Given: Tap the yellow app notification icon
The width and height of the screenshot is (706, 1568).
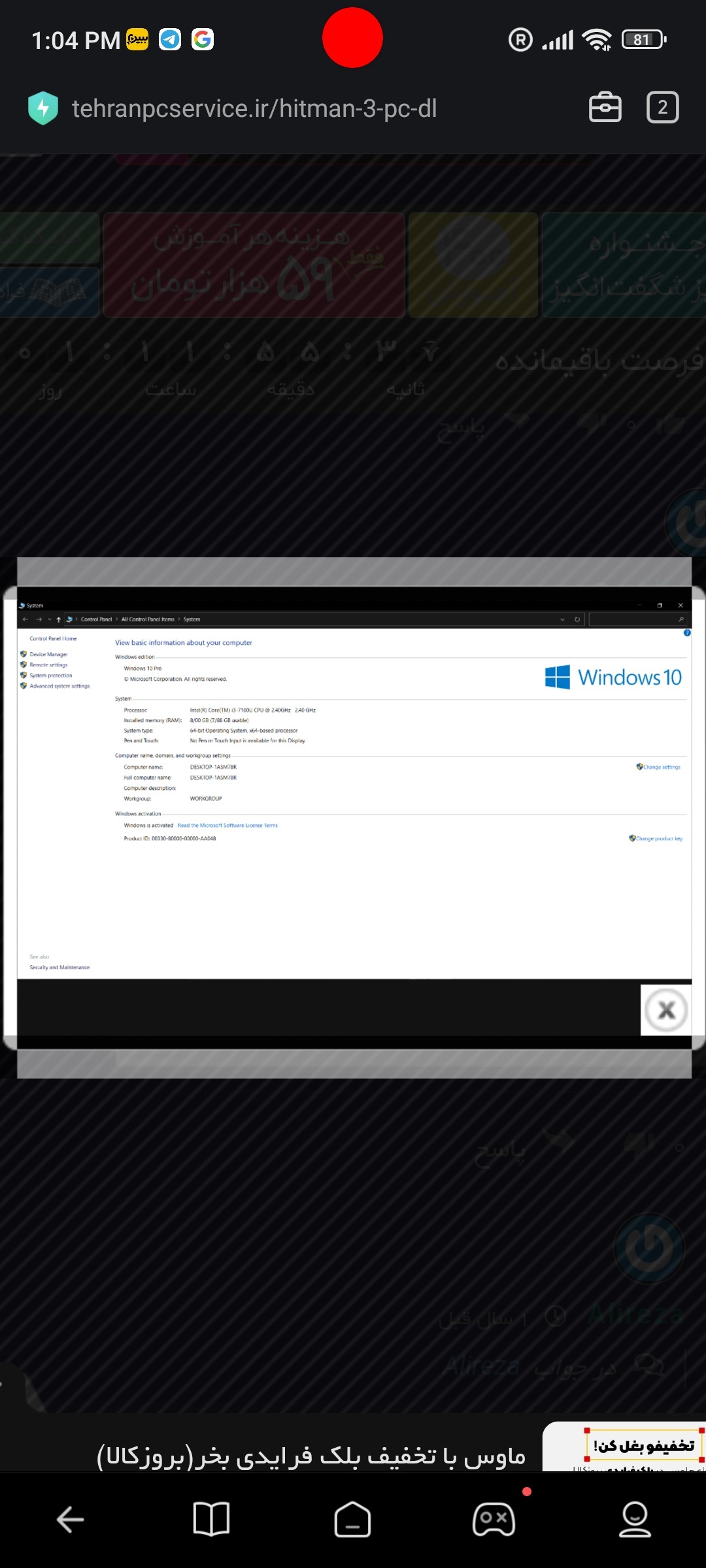Looking at the screenshot, I should click(137, 40).
